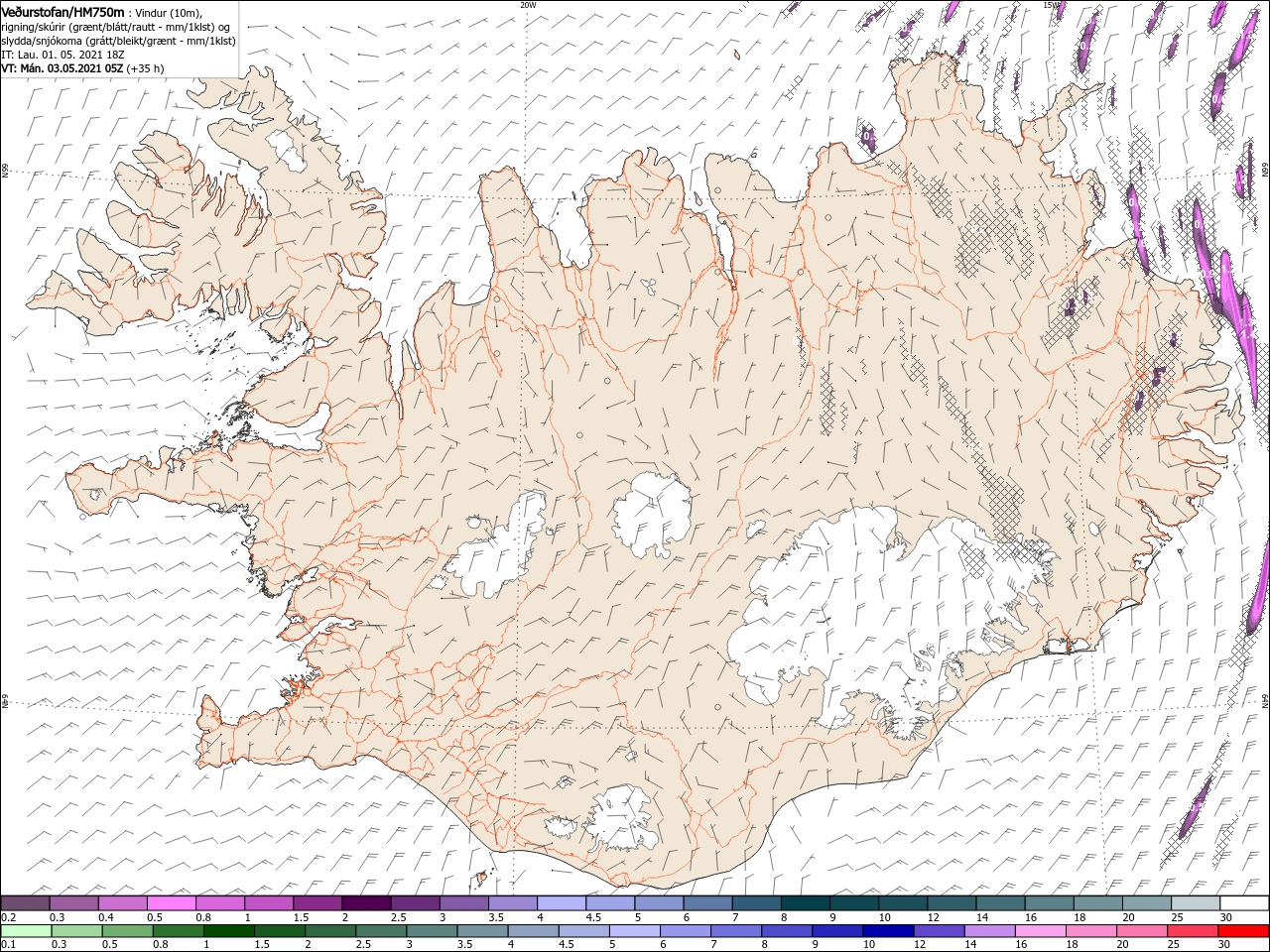Screen dimensions: 1270x952
Task: Click the "15W" longitude label at map top
Action: tap(1051, 4)
